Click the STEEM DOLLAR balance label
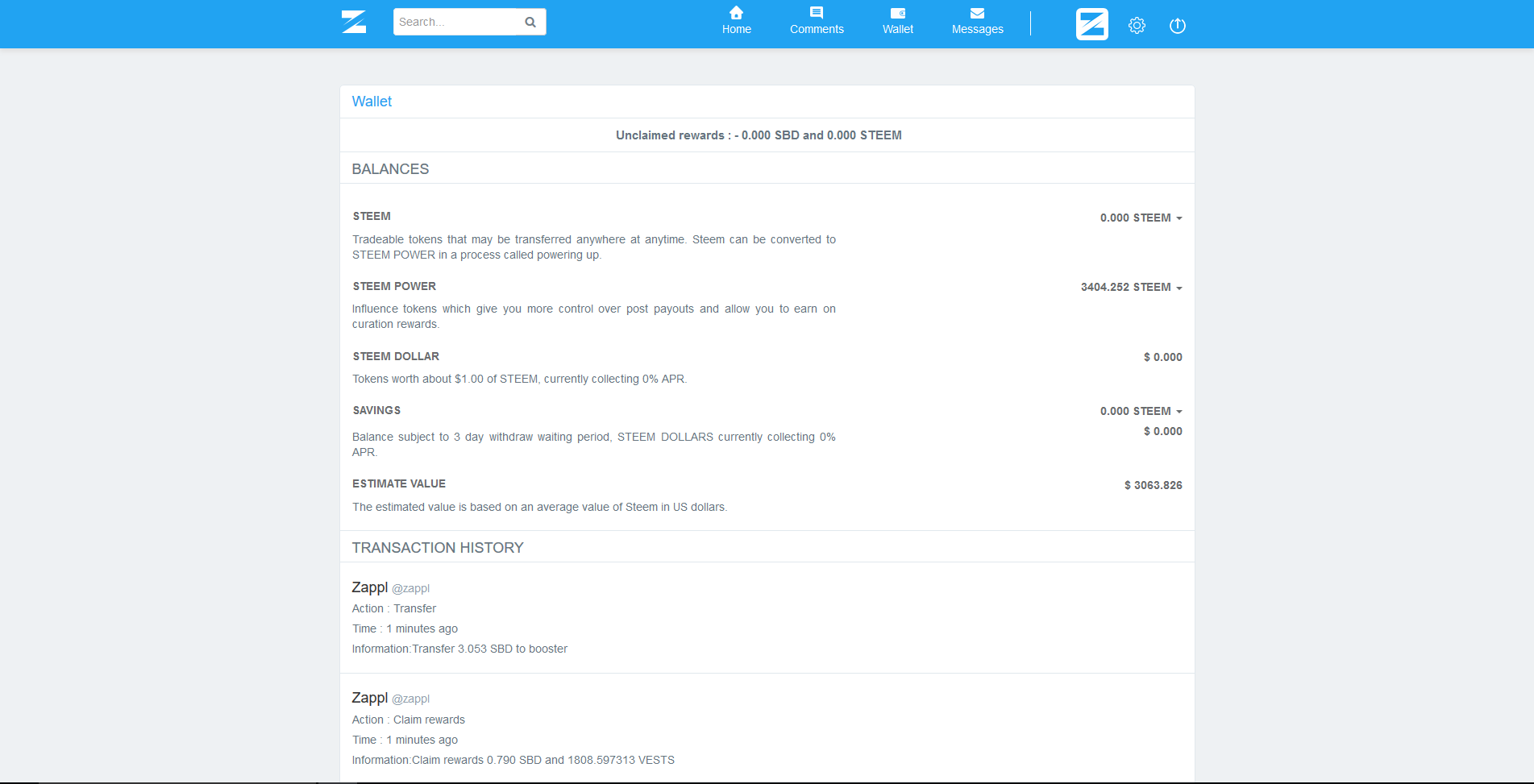Image resolution: width=1534 pixels, height=784 pixels. click(396, 357)
